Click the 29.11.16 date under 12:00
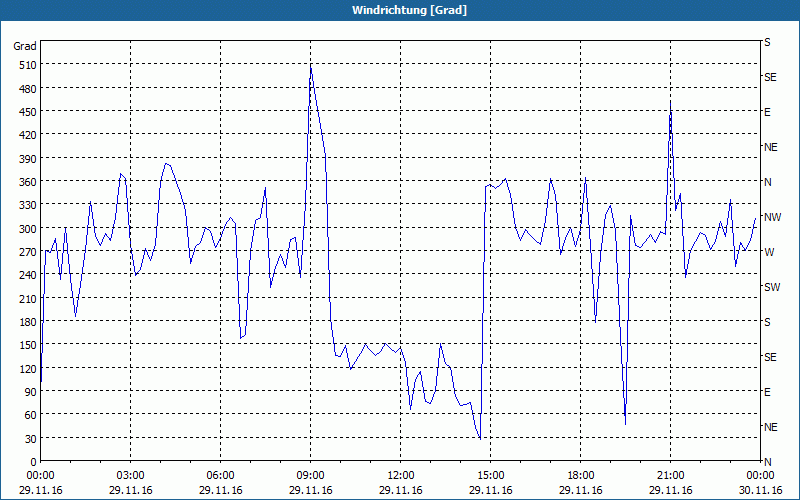Viewport: 800px width, 500px height. tap(401, 491)
